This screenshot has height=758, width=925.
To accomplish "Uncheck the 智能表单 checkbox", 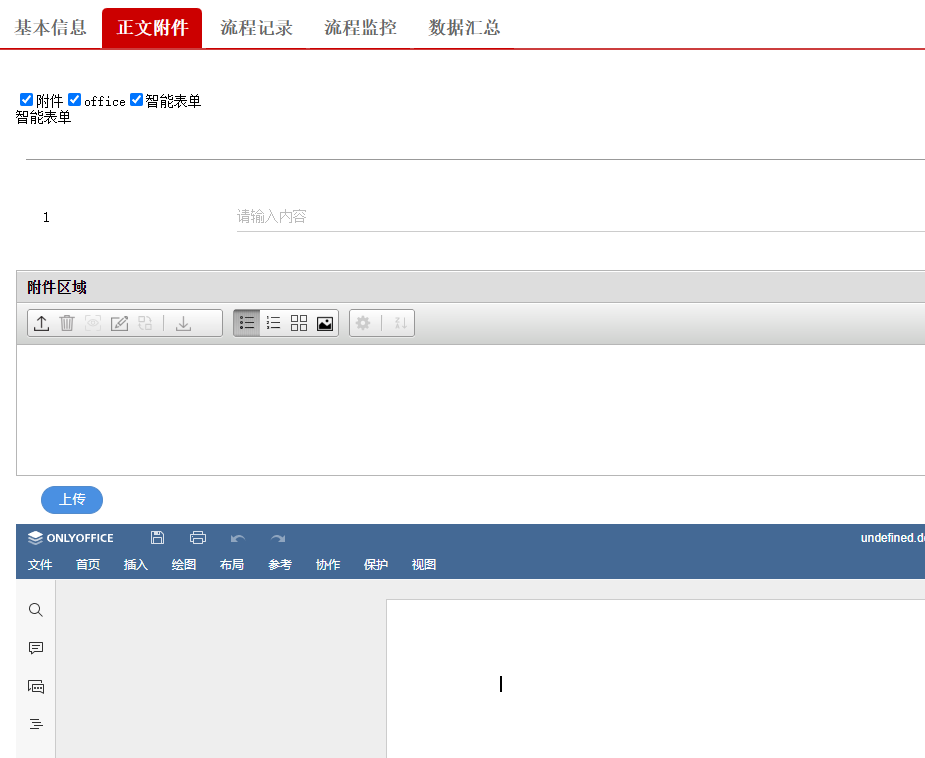I will tap(136, 100).
